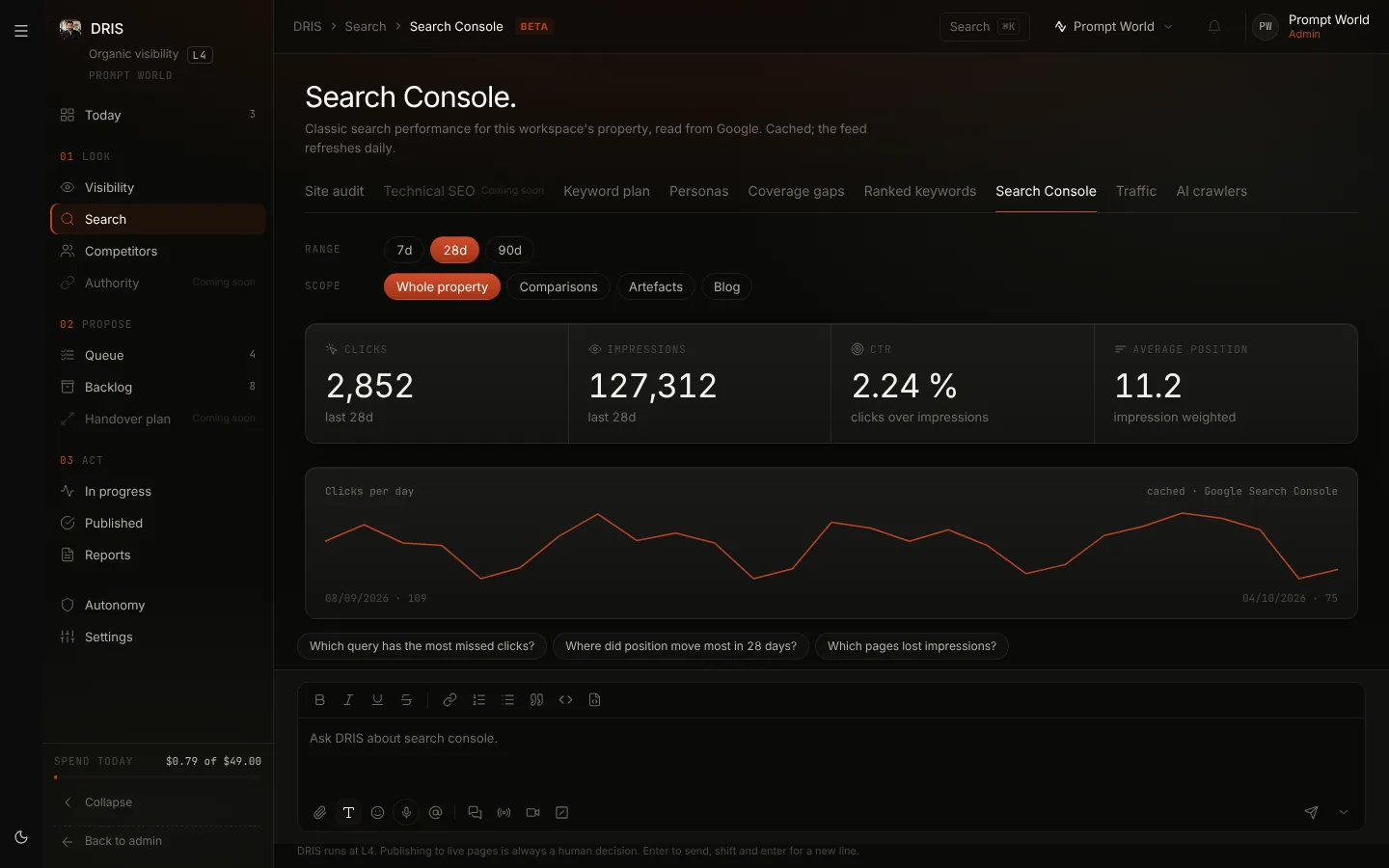This screenshot has width=1389, height=868.
Task: Open Keyword plan tab
Action: tap(607, 192)
